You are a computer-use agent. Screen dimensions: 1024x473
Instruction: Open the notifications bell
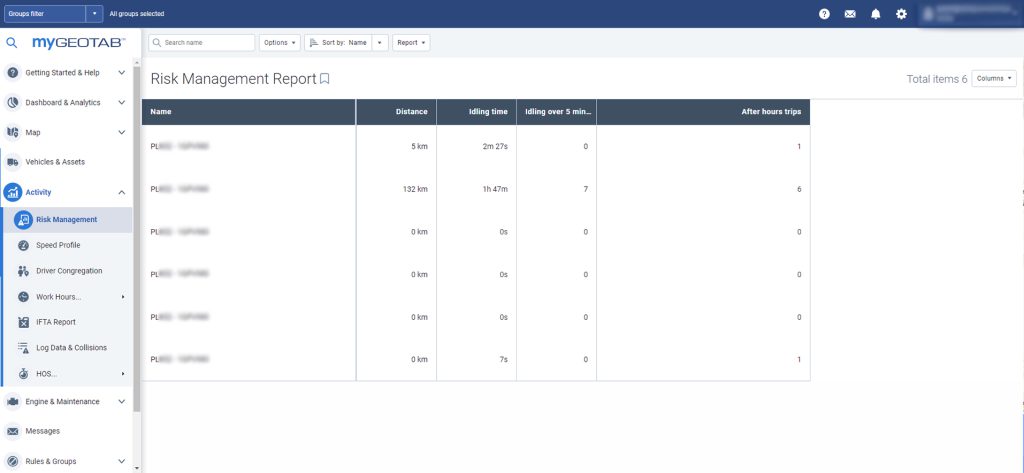(x=875, y=14)
